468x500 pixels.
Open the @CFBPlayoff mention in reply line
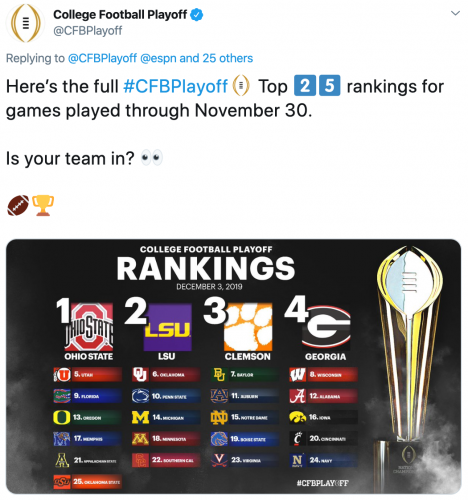pos(102,58)
